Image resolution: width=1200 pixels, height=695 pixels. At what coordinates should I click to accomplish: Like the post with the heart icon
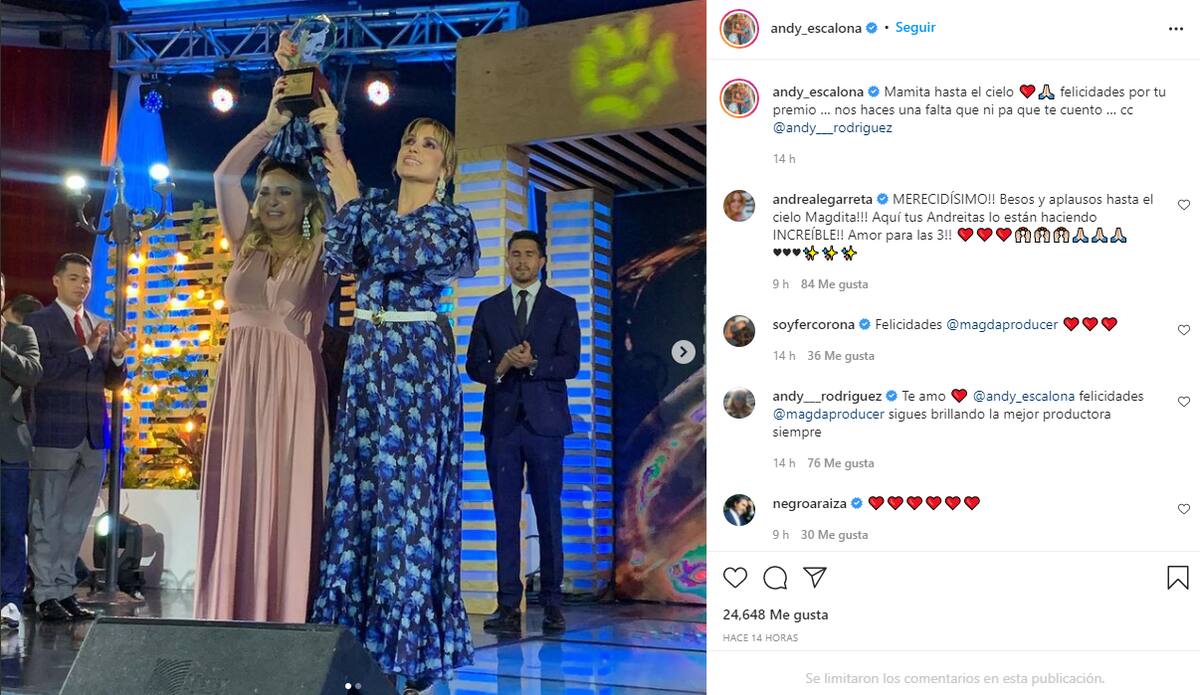(x=735, y=577)
